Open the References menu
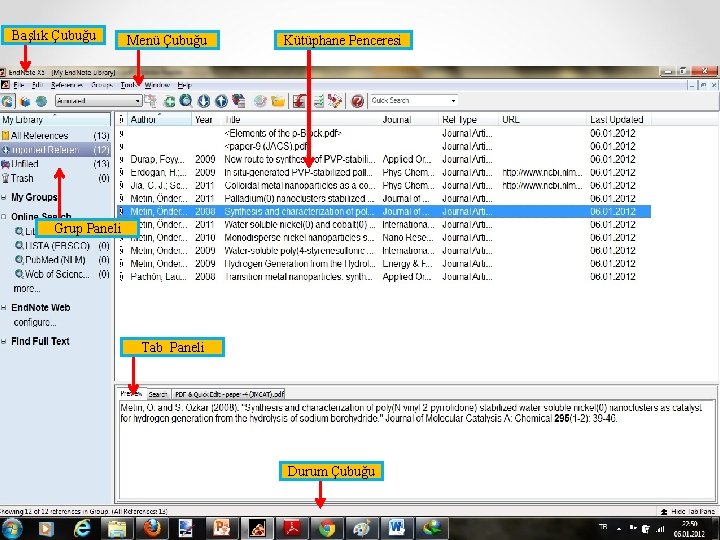 (67, 85)
